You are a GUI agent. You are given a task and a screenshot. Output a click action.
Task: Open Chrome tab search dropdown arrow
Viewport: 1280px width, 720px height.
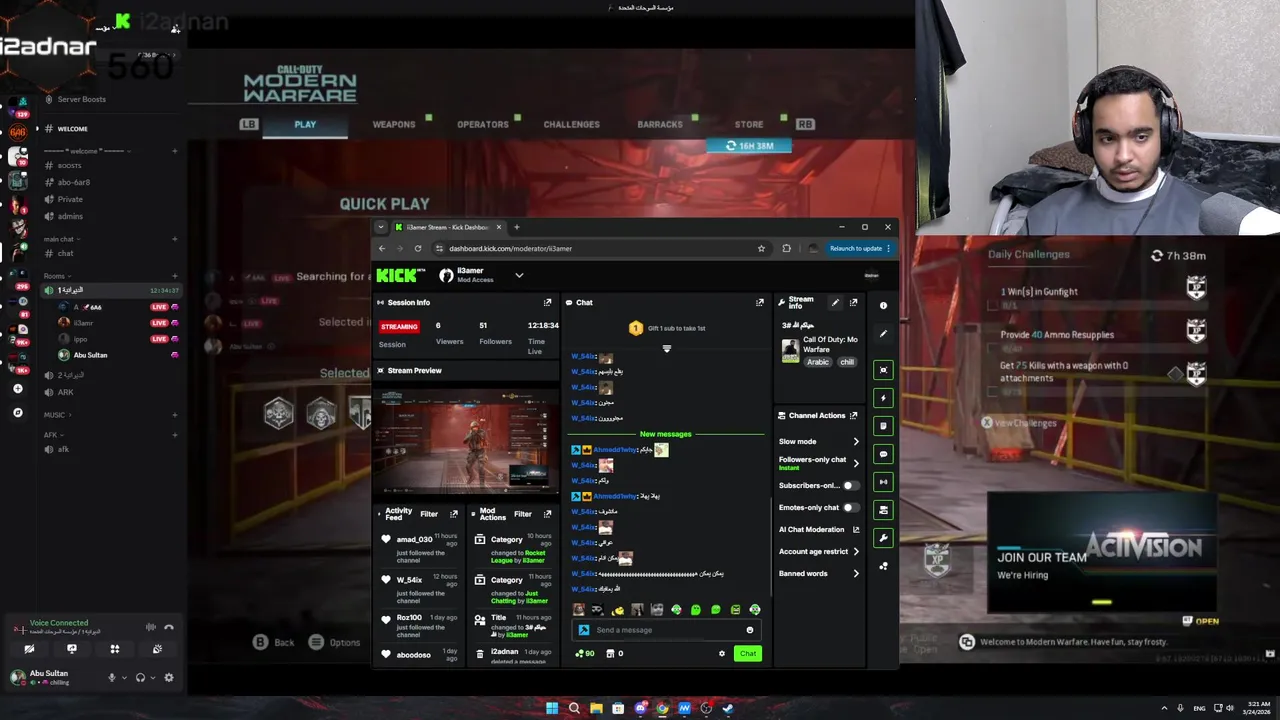coord(380,227)
